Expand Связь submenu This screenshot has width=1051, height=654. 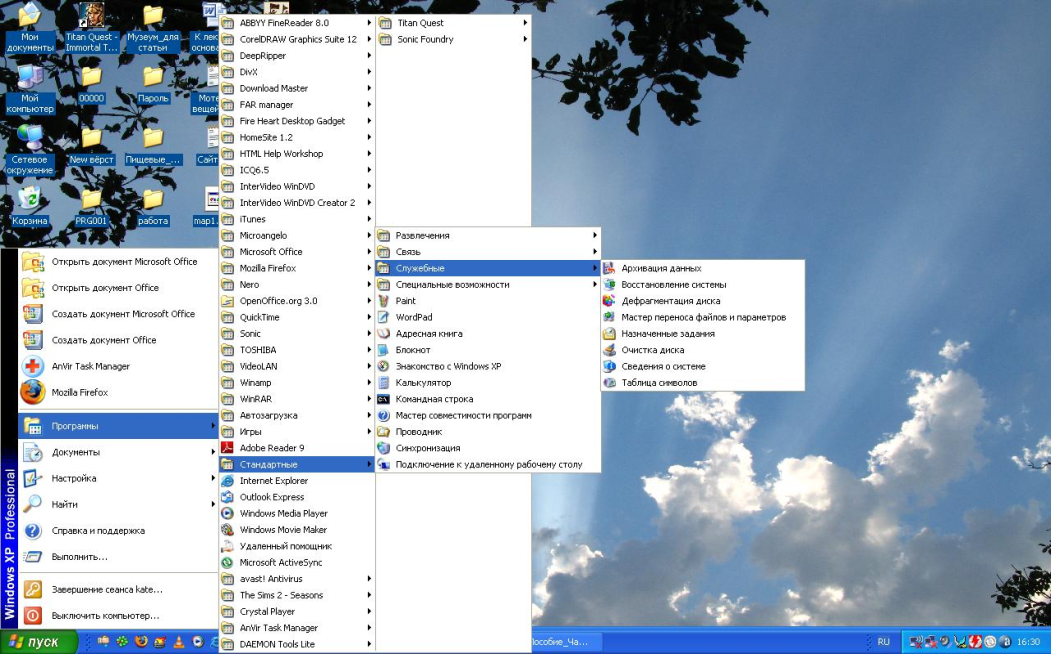487,252
